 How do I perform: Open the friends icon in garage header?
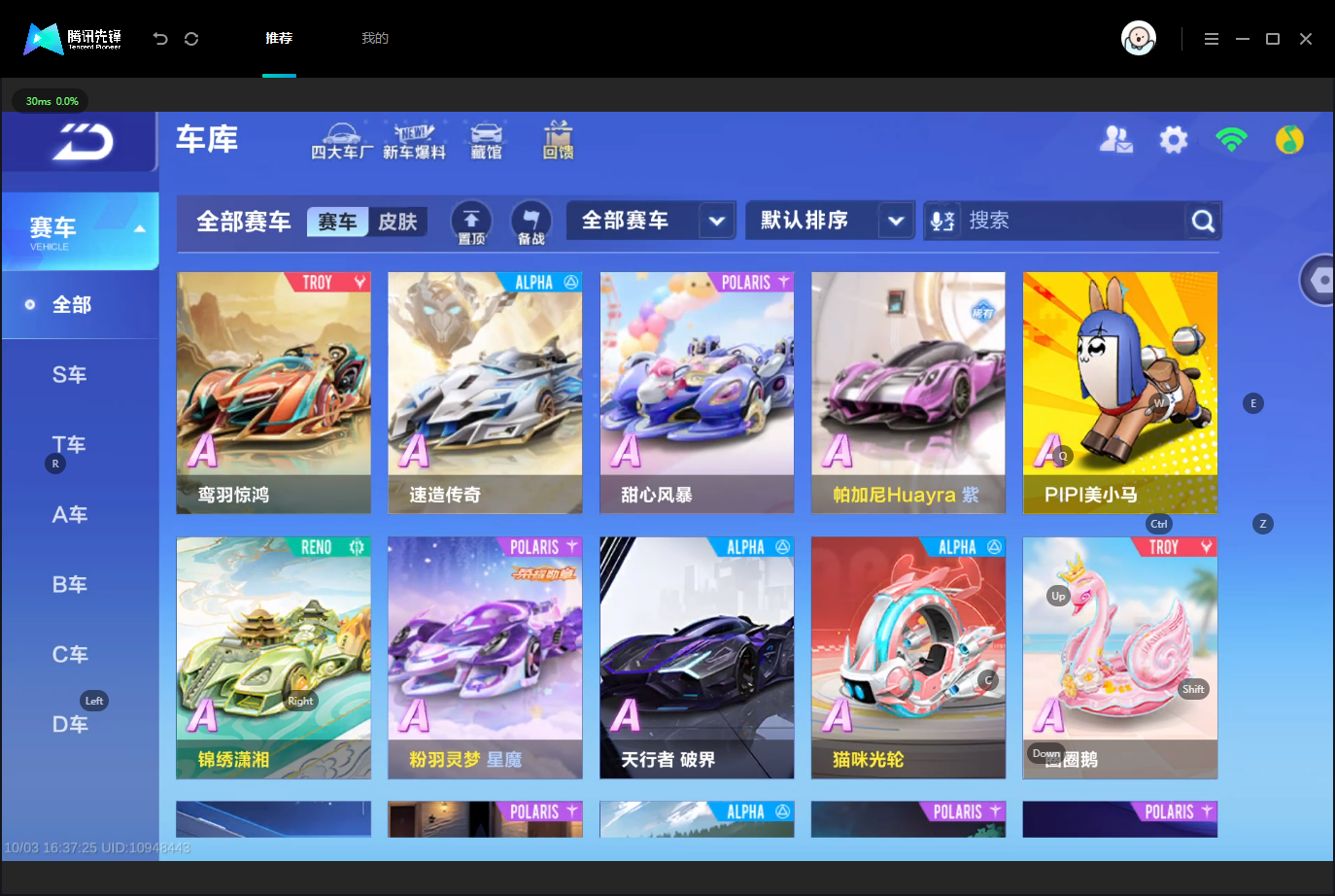point(1115,140)
